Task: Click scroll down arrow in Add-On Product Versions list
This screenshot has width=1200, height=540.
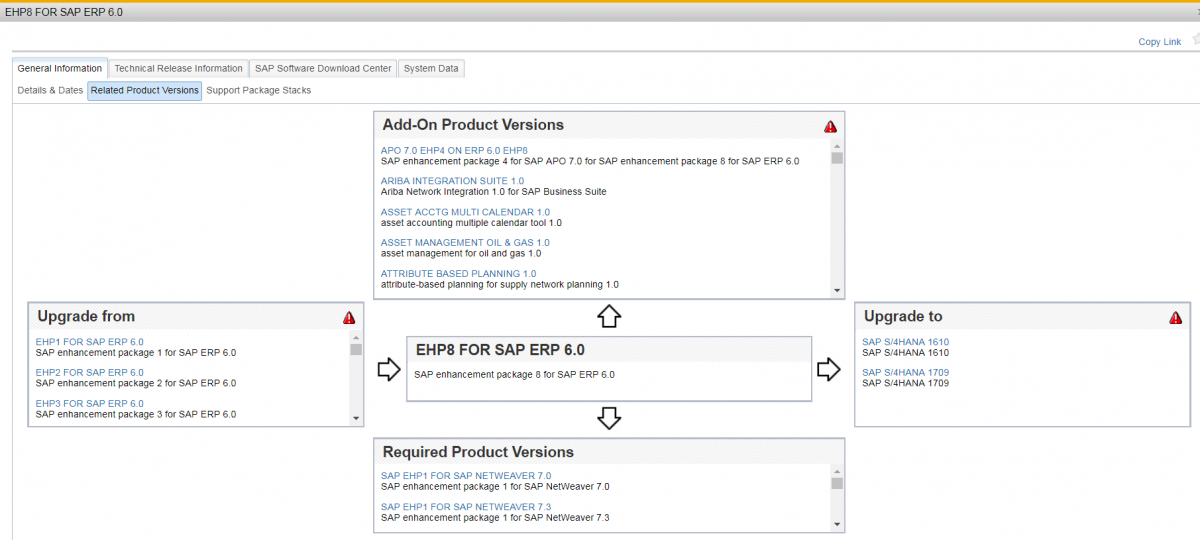Action: 837,290
